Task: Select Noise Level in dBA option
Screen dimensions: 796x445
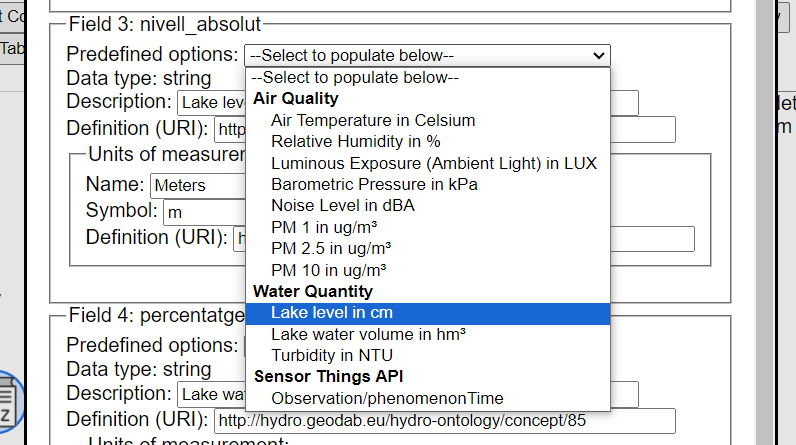Action: point(427,206)
